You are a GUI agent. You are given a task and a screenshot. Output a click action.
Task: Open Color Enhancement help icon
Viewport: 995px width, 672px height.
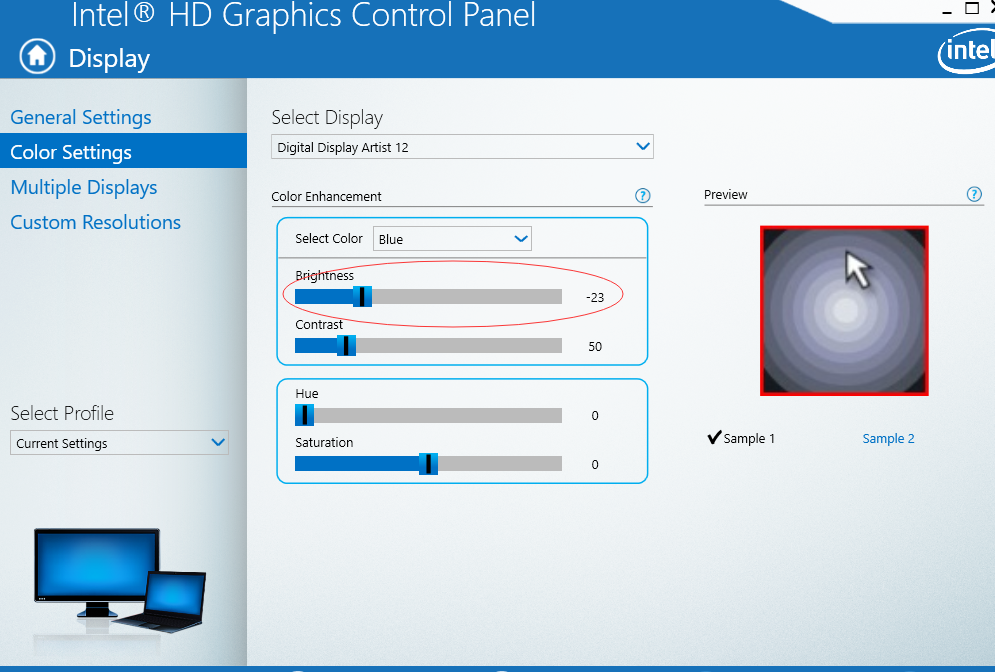(x=643, y=196)
